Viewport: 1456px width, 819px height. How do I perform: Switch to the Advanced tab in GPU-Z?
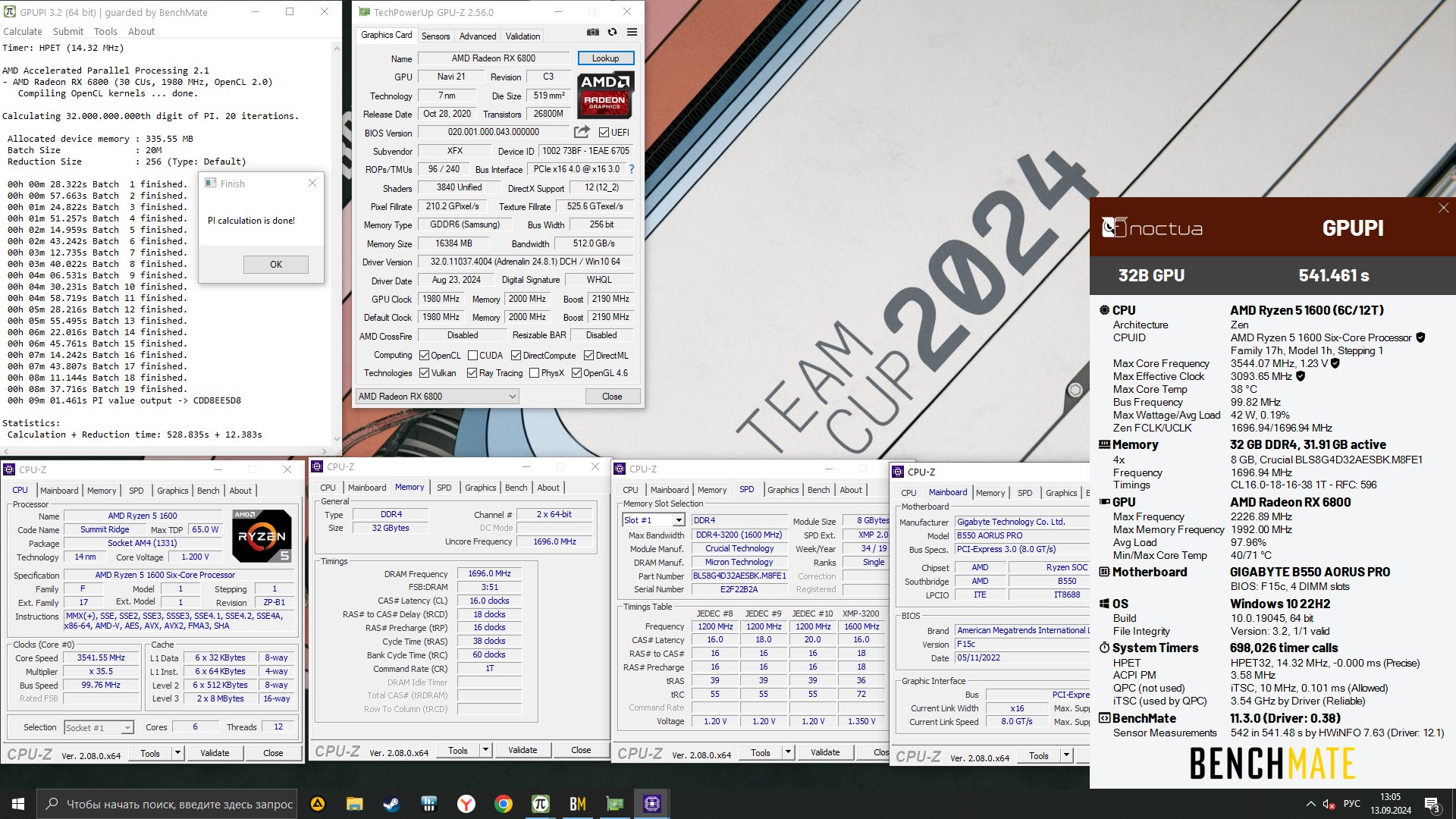coord(478,36)
